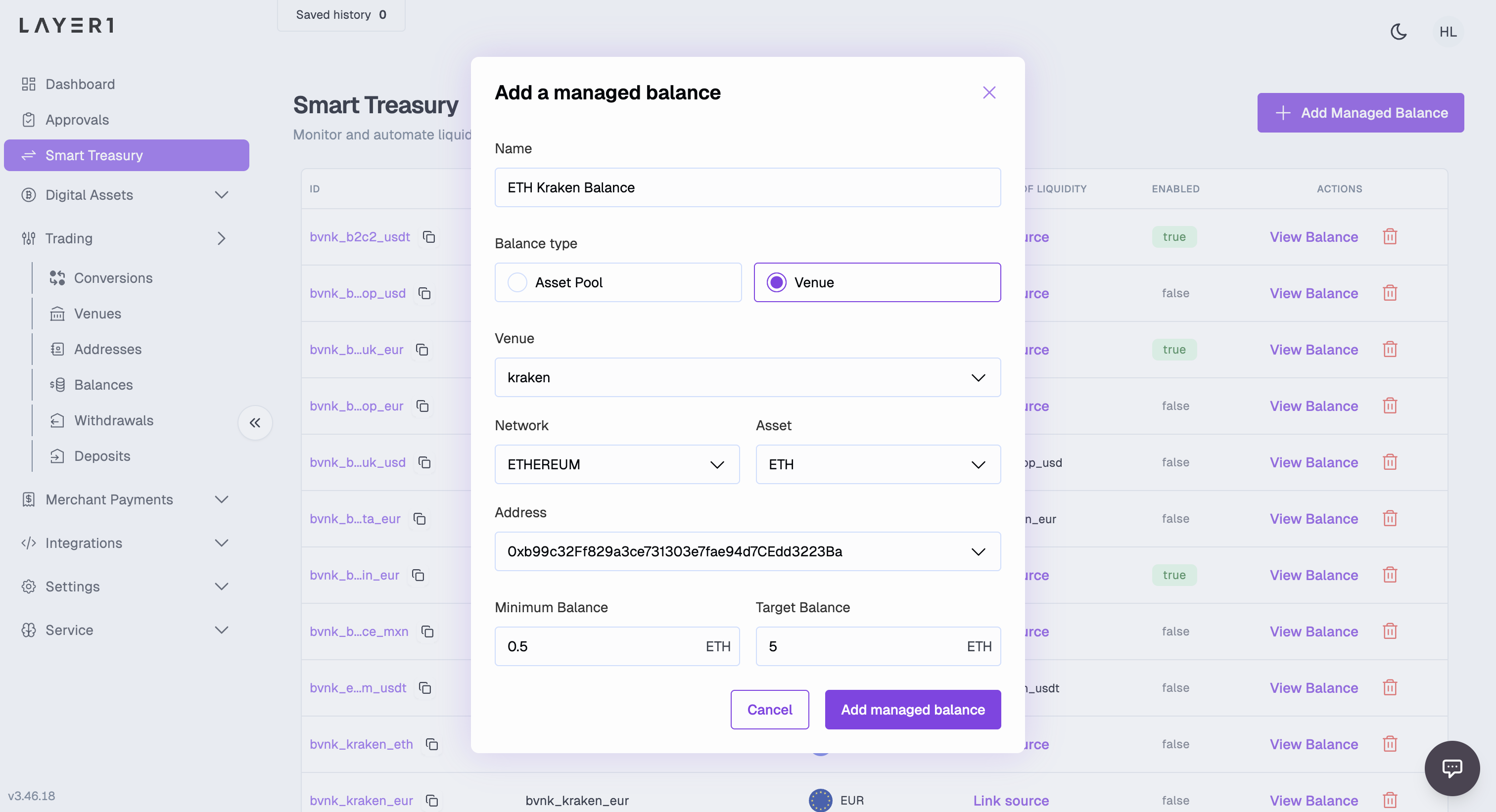Open the Venue dropdown showing kraken
1496x812 pixels.
(748, 377)
